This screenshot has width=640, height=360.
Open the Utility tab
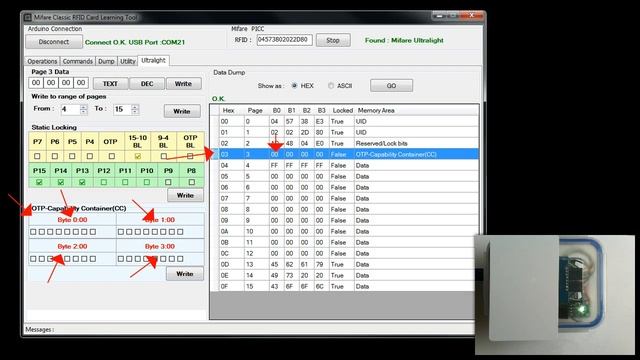(127, 61)
